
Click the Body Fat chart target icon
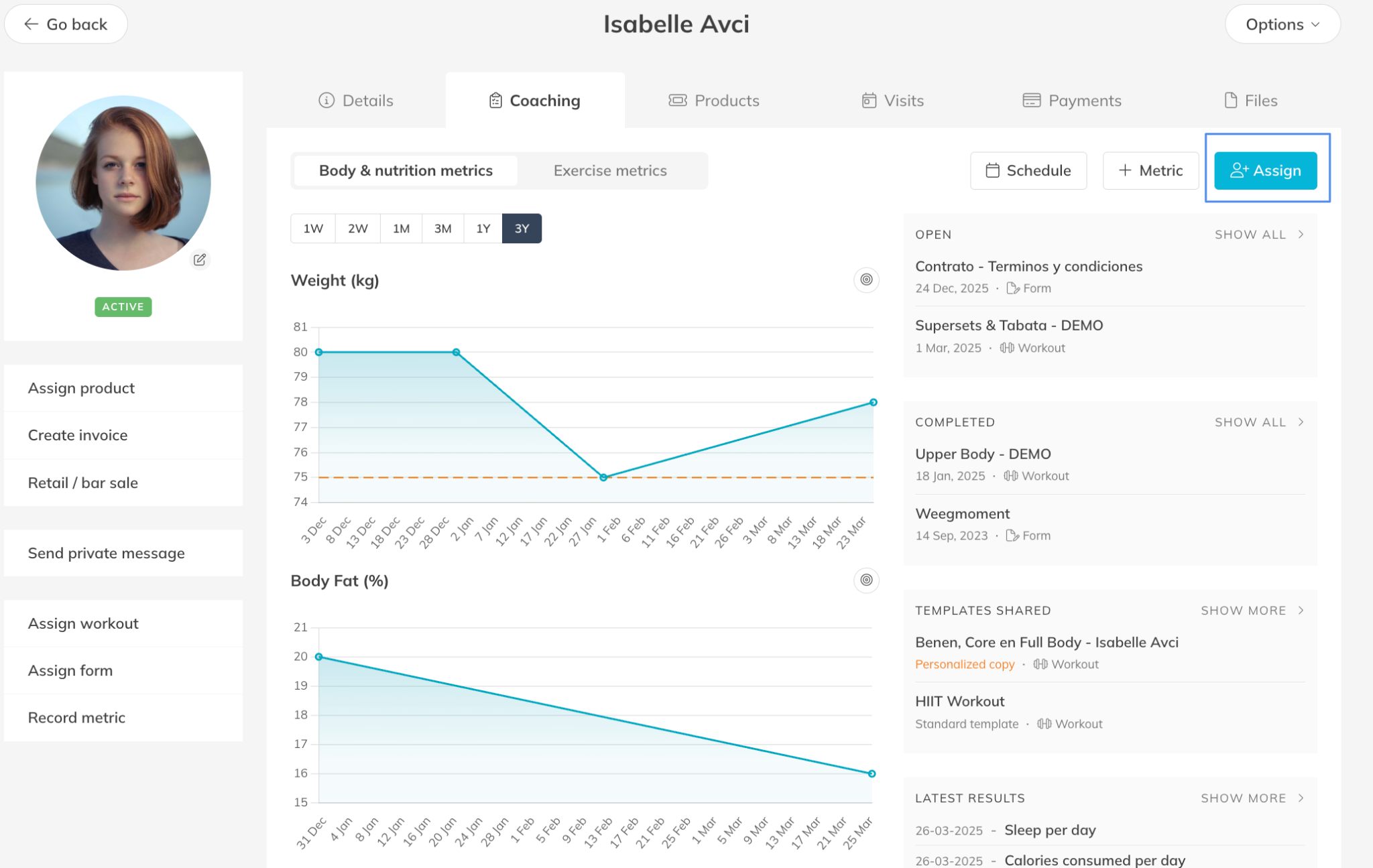pos(866,580)
